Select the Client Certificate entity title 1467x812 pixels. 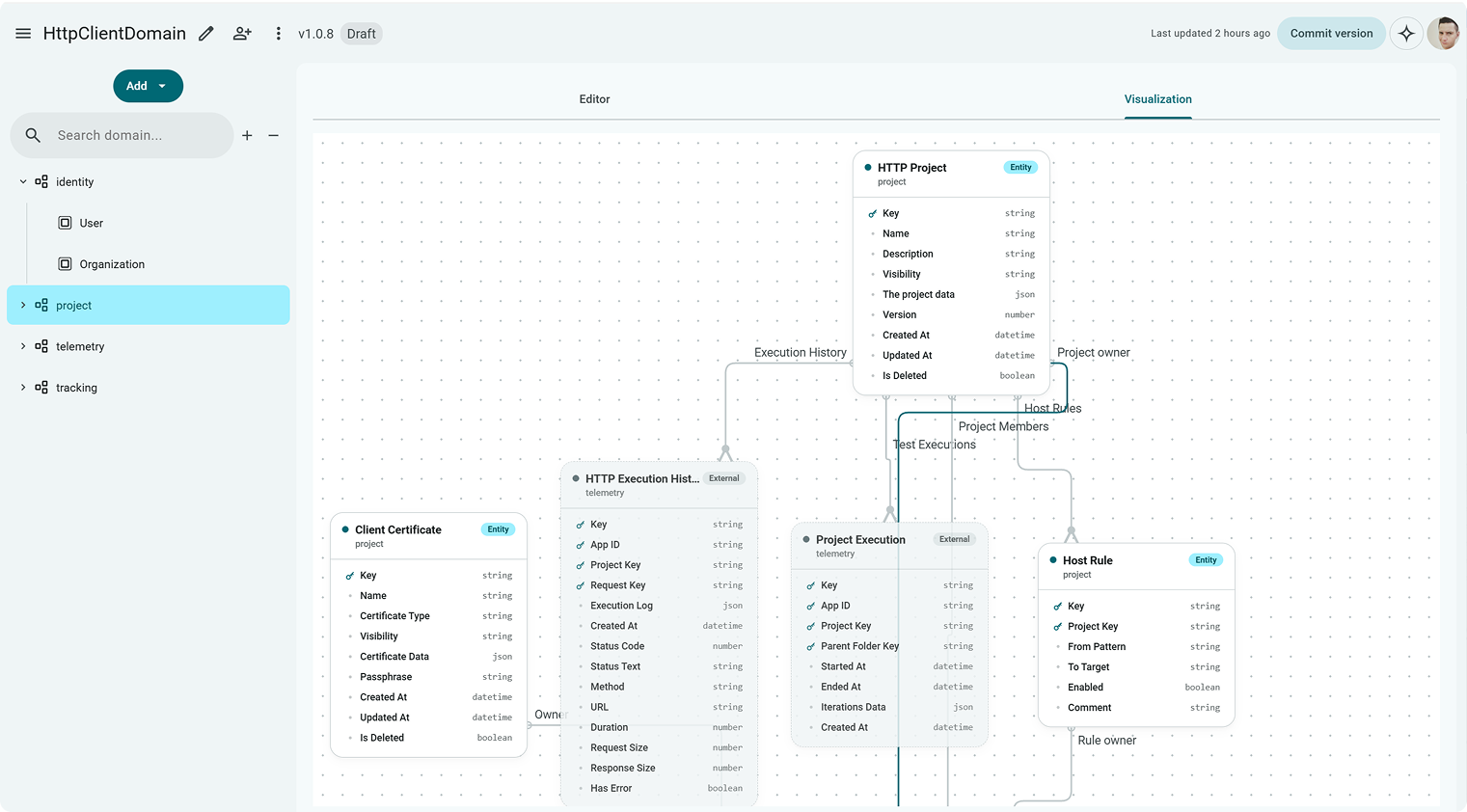point(397,529)
